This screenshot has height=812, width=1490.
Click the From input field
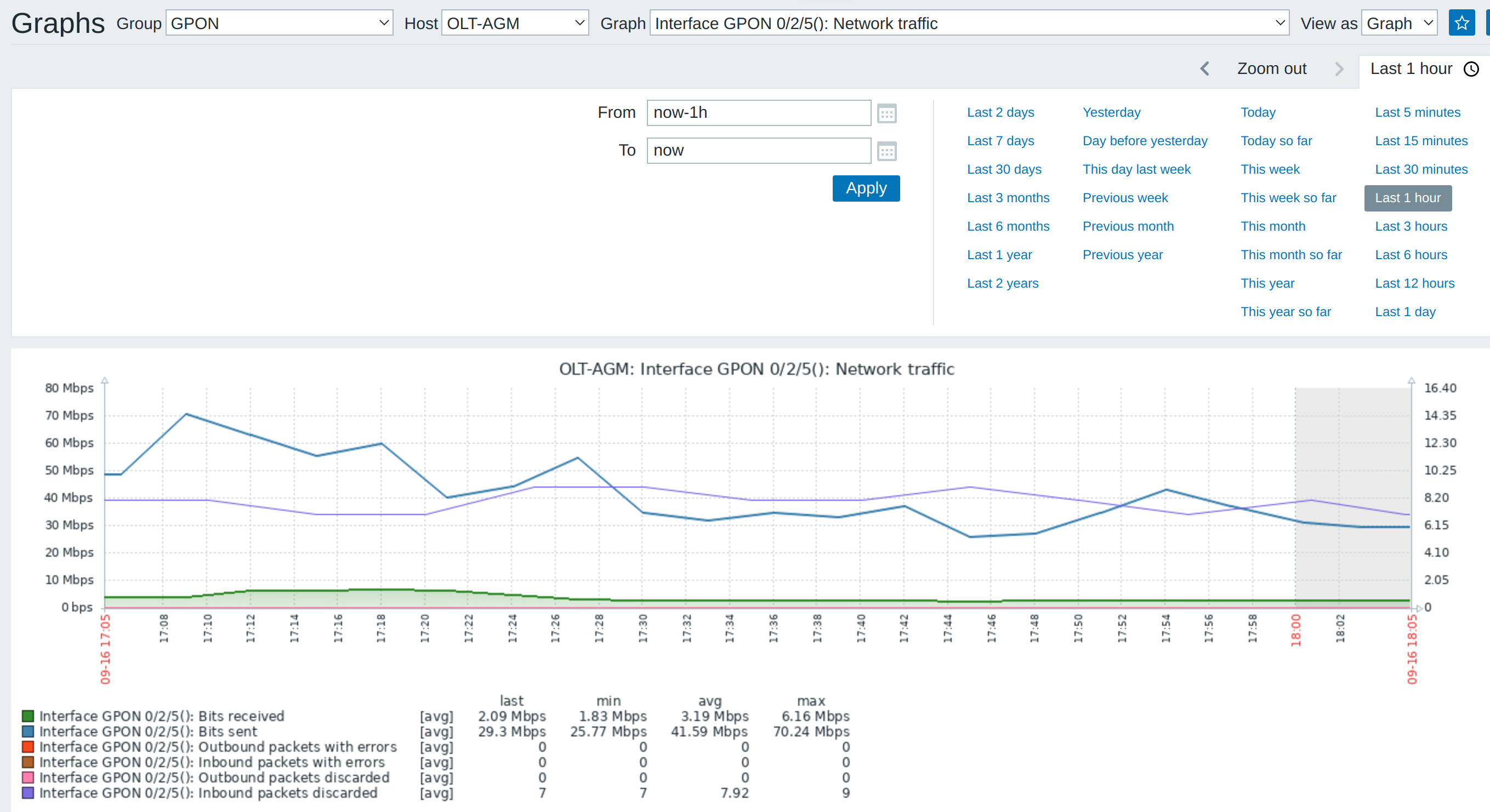click(758, 113)
